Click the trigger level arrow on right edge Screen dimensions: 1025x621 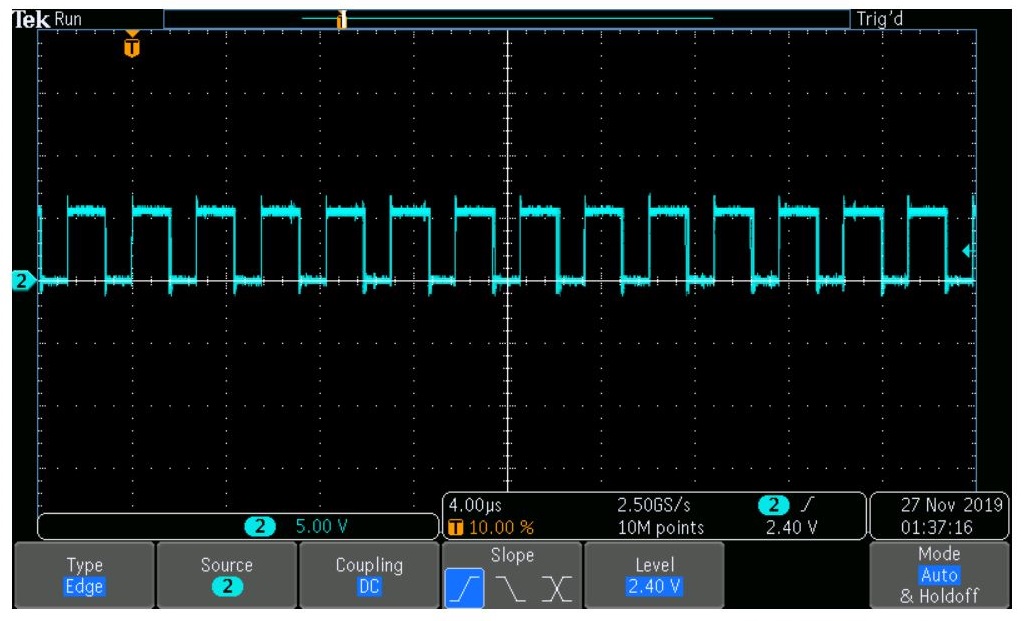point(969,250)
